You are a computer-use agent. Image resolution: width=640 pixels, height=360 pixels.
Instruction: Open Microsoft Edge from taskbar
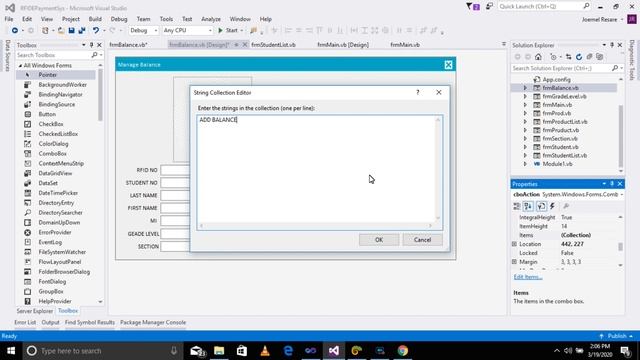pos(288,351)
